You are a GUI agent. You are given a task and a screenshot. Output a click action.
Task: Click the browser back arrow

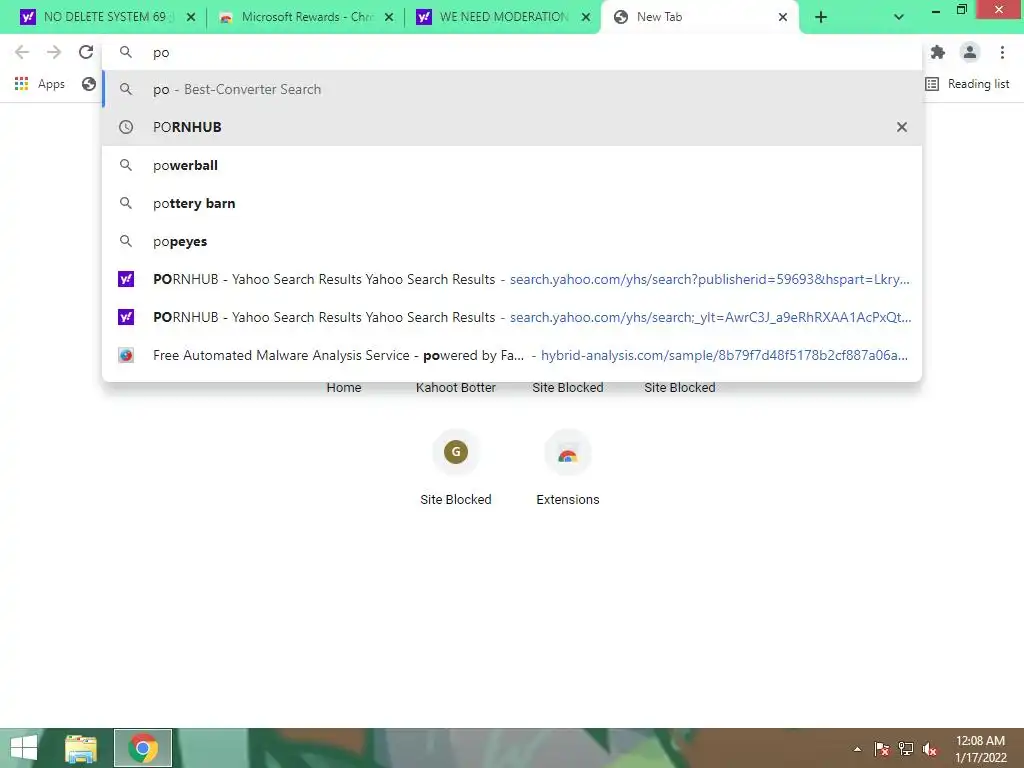tap(22, 52)
